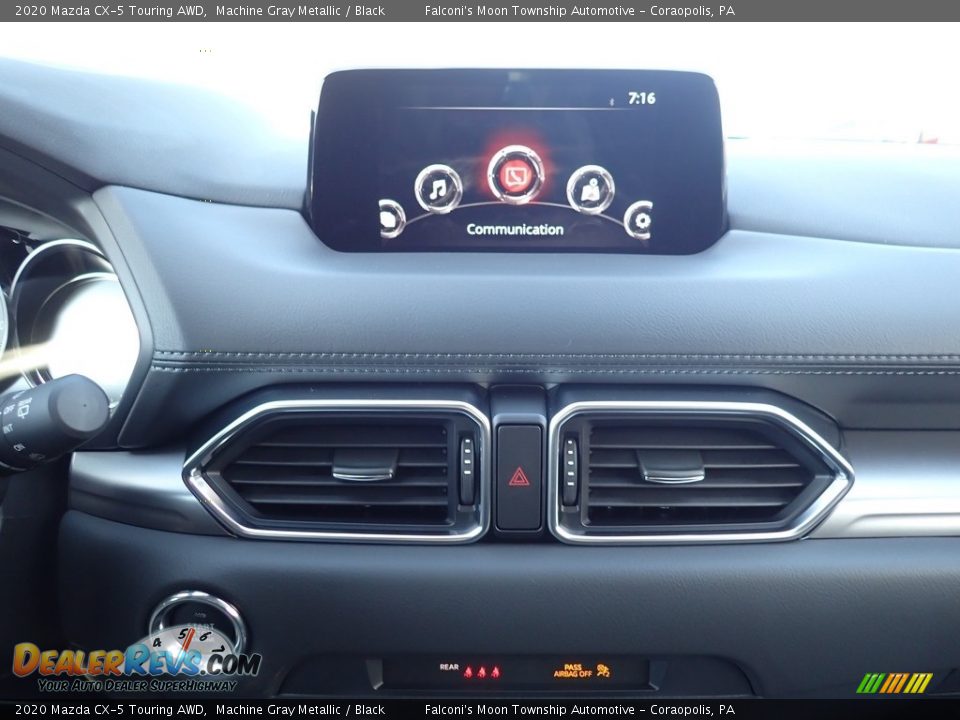Click the bottom caption 2020 Mazda CX-5 title

click(x=110, y=710)
